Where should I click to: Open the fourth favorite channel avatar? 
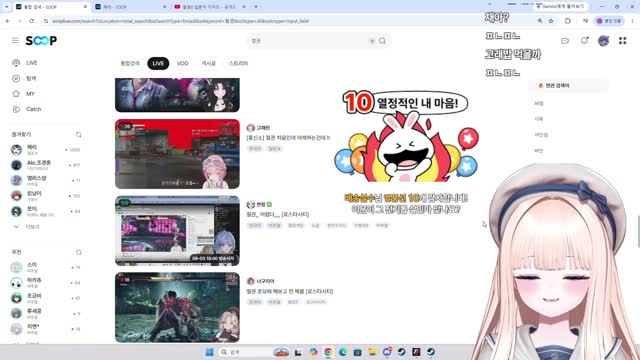(x=16, y=196)
